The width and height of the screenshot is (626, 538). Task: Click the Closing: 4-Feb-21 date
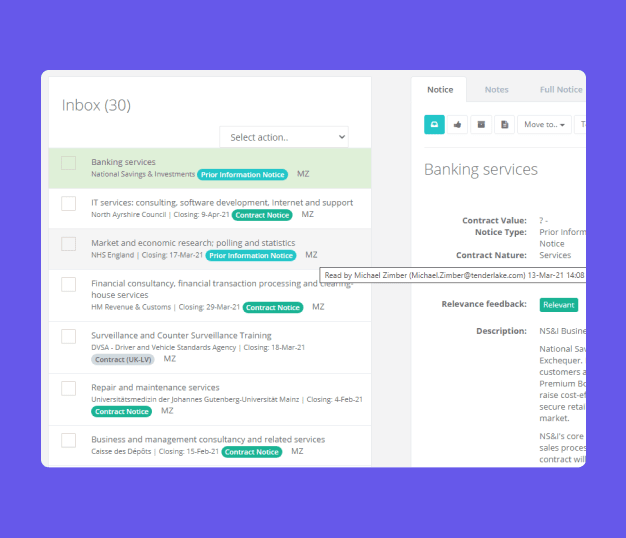point(335,399)
